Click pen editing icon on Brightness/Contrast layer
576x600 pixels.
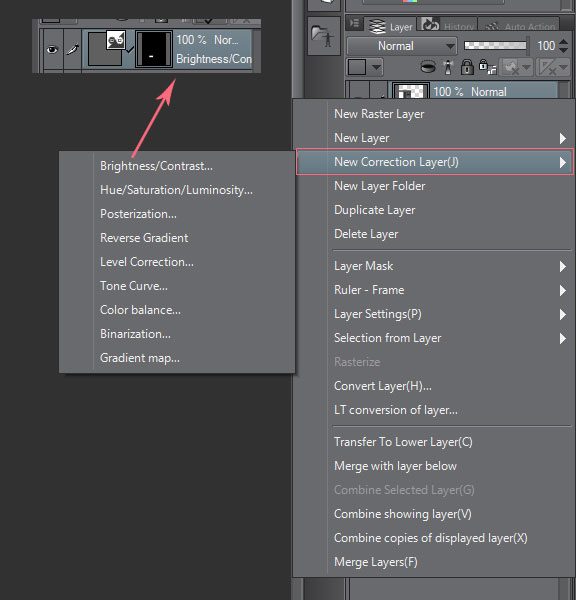click(x=73, y=49)
